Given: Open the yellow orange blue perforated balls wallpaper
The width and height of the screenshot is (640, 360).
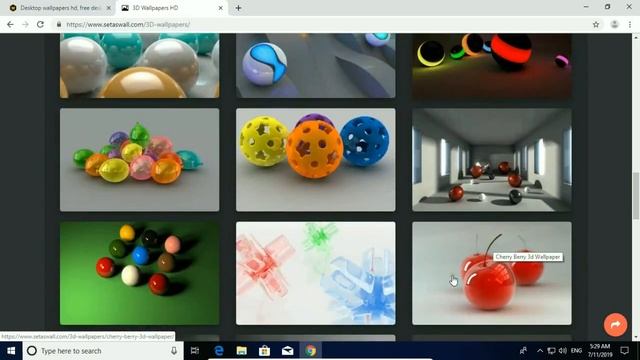Looking at the screenshot, I should [x=316, y=160].
